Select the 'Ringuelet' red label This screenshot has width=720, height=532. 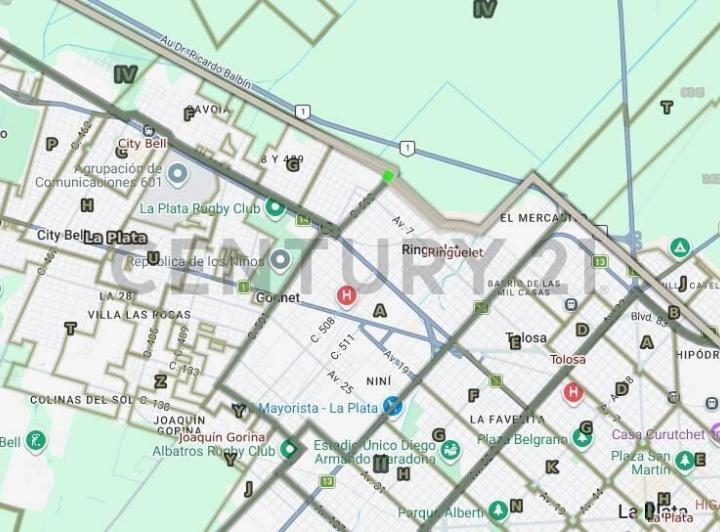456,252
